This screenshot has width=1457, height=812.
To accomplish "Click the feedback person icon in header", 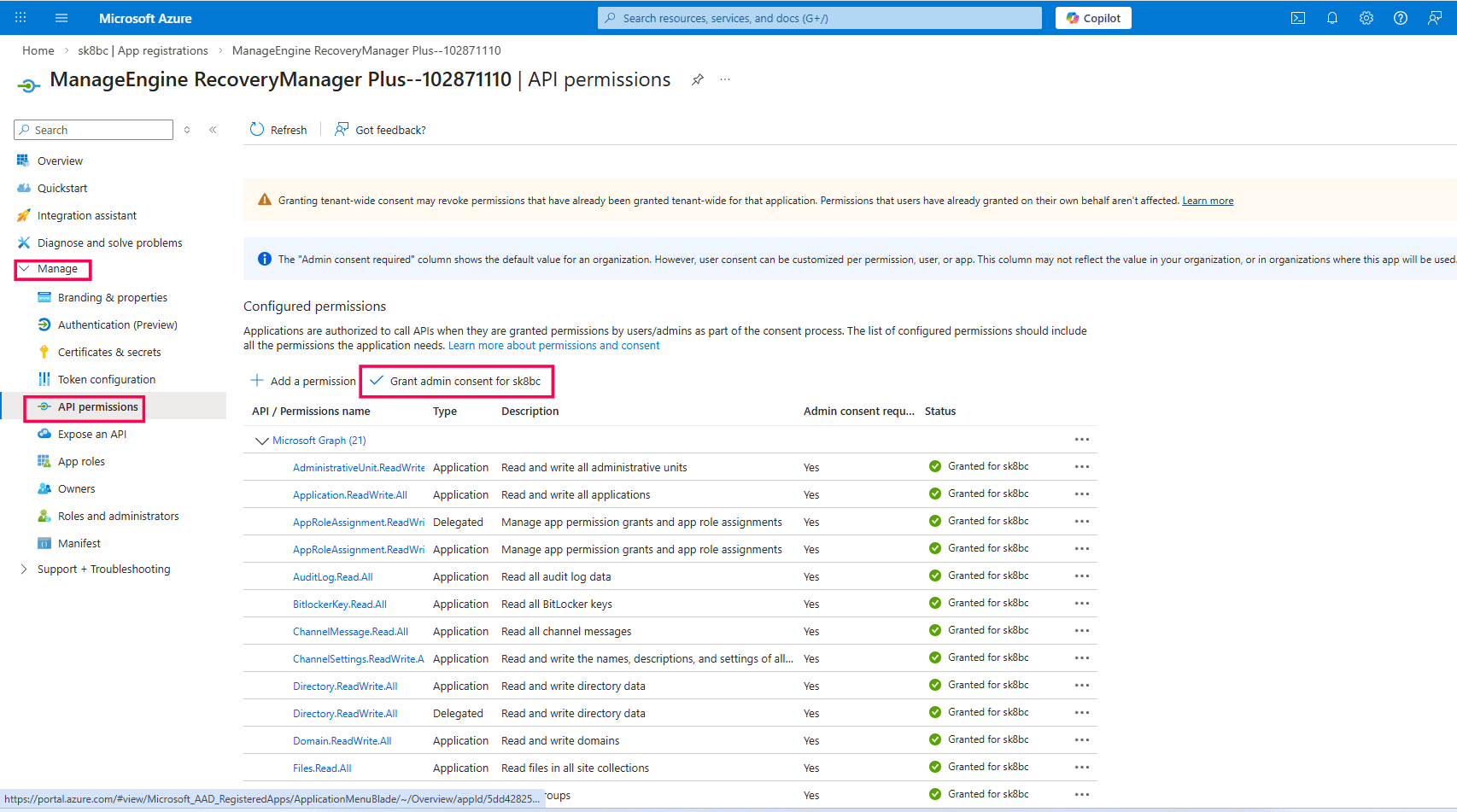I will (x=1435, y=18).
